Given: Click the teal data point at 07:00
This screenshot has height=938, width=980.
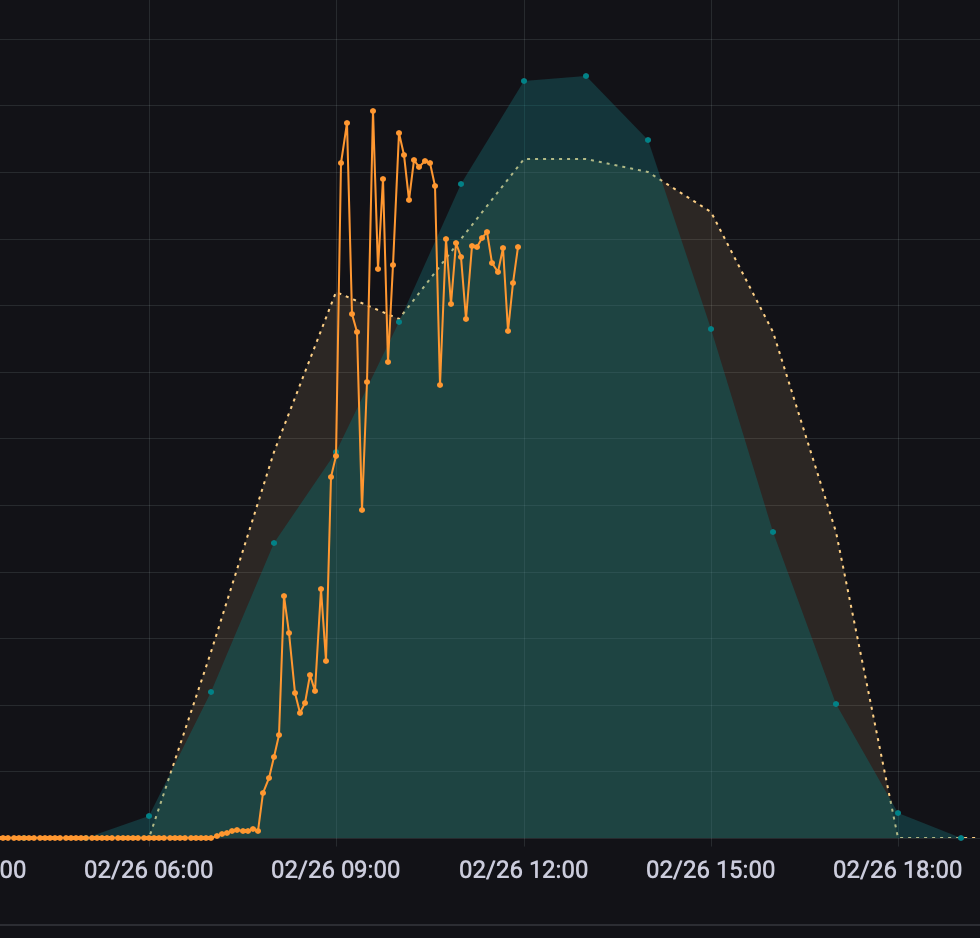Looking at the screenshot, I should (211, 692).
